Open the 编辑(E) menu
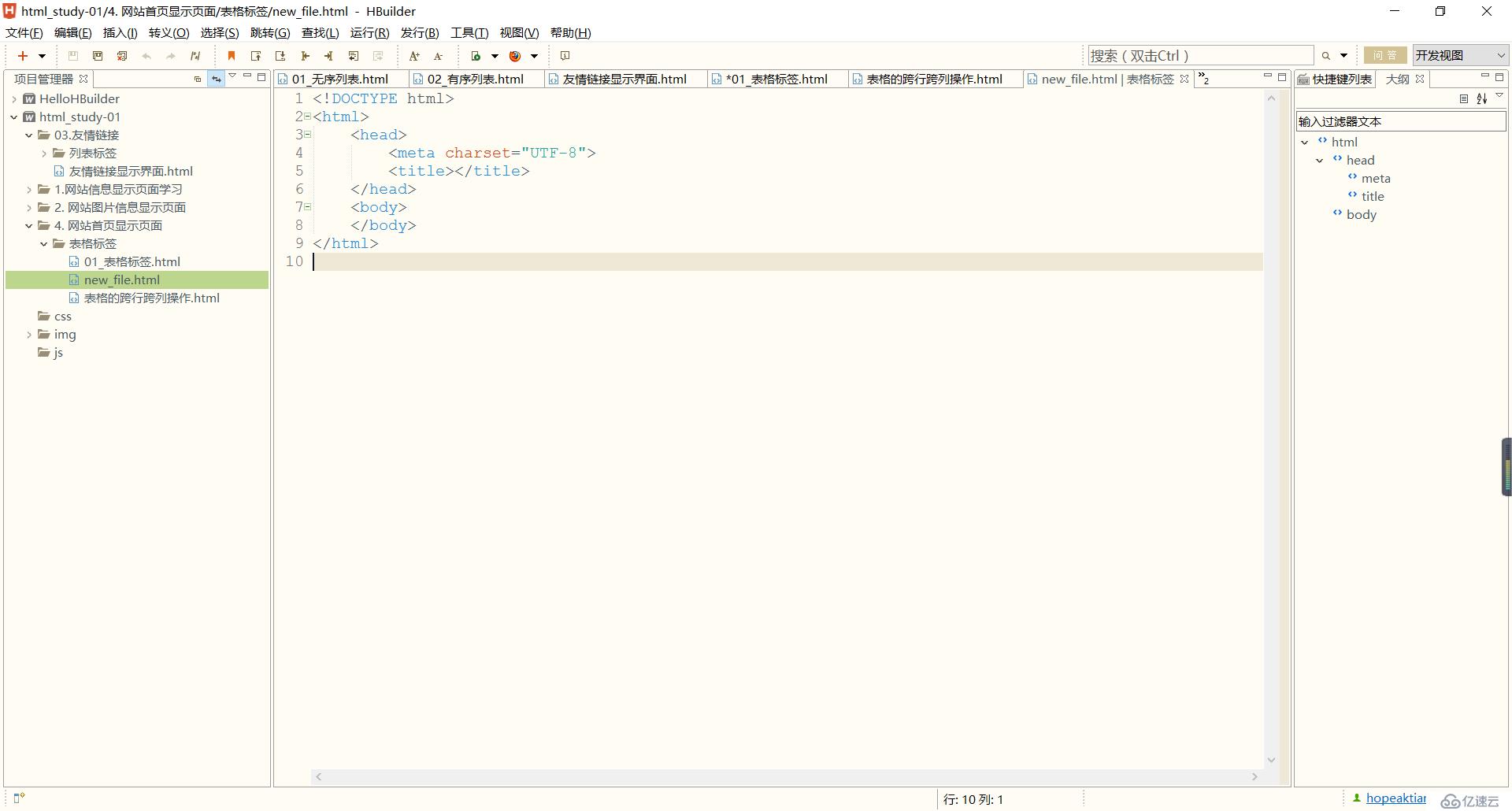The image size is (1512, 811). click(72, 32)
